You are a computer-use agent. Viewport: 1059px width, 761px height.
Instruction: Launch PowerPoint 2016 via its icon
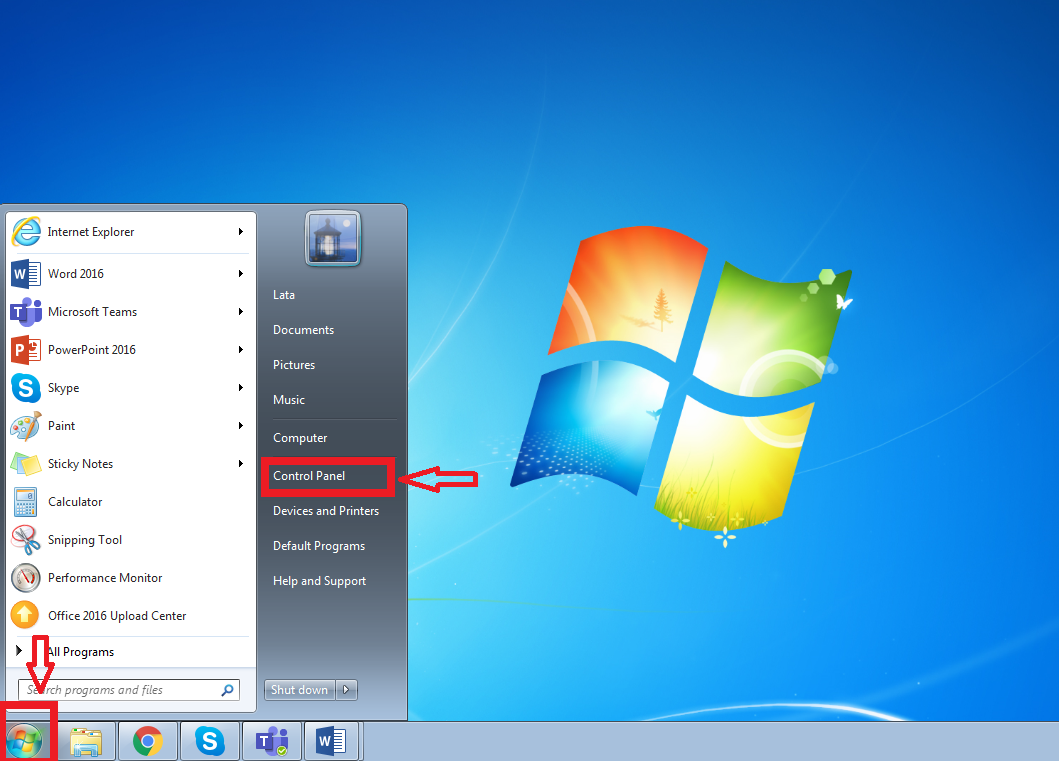point(26,350)
